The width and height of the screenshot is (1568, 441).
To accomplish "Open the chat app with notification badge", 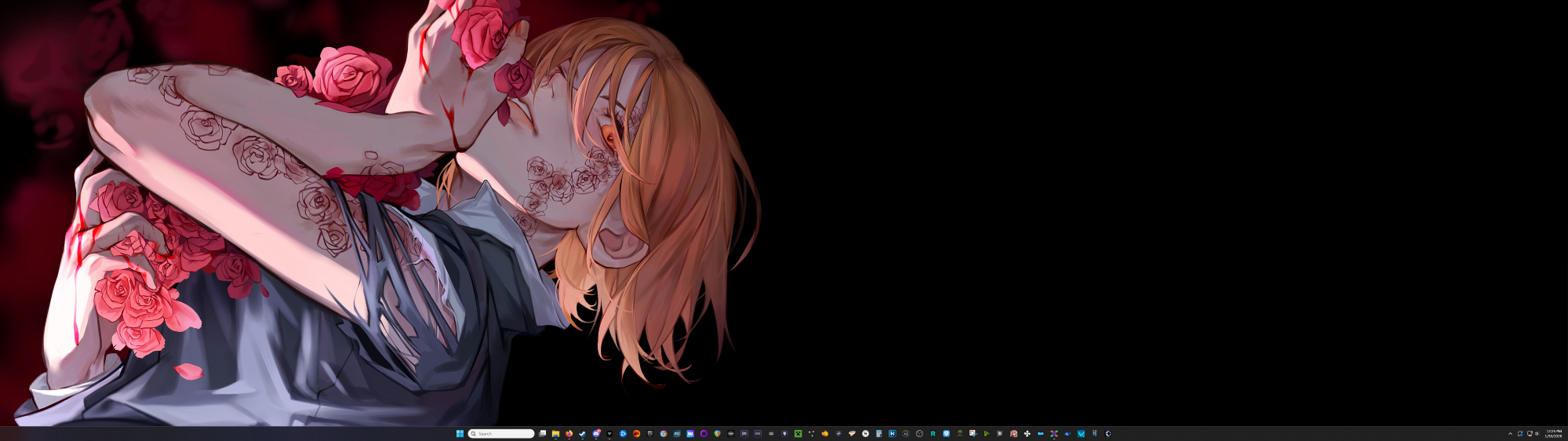I will 596,433.
